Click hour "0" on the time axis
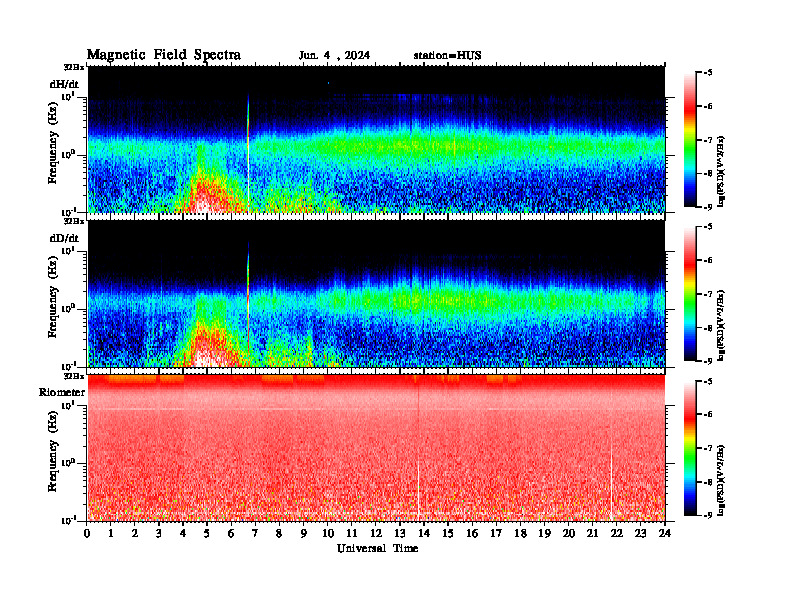Screen dimensions: 792x612 coord(87,533)
